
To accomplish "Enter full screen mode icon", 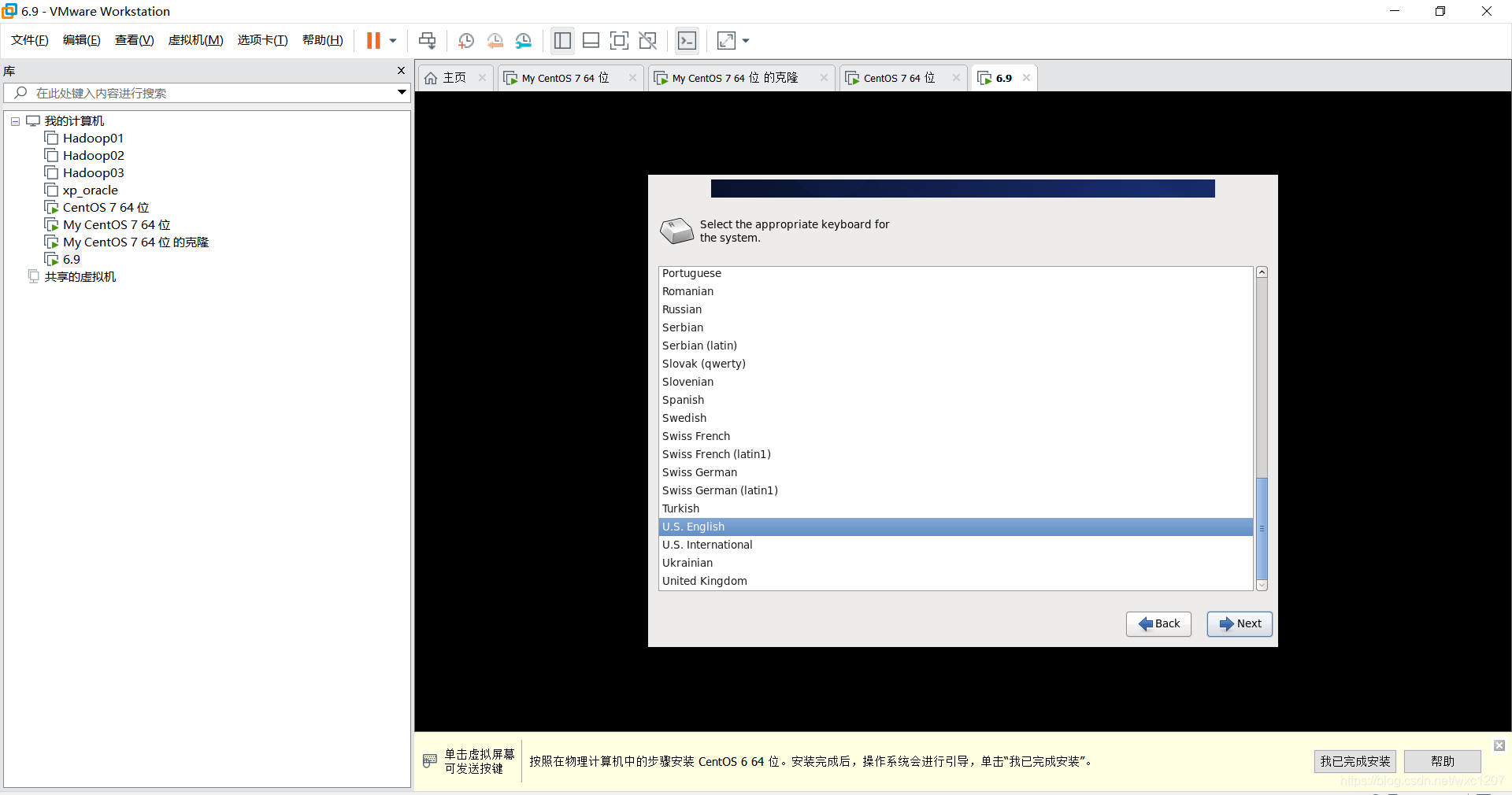I will tap(620, 41).
